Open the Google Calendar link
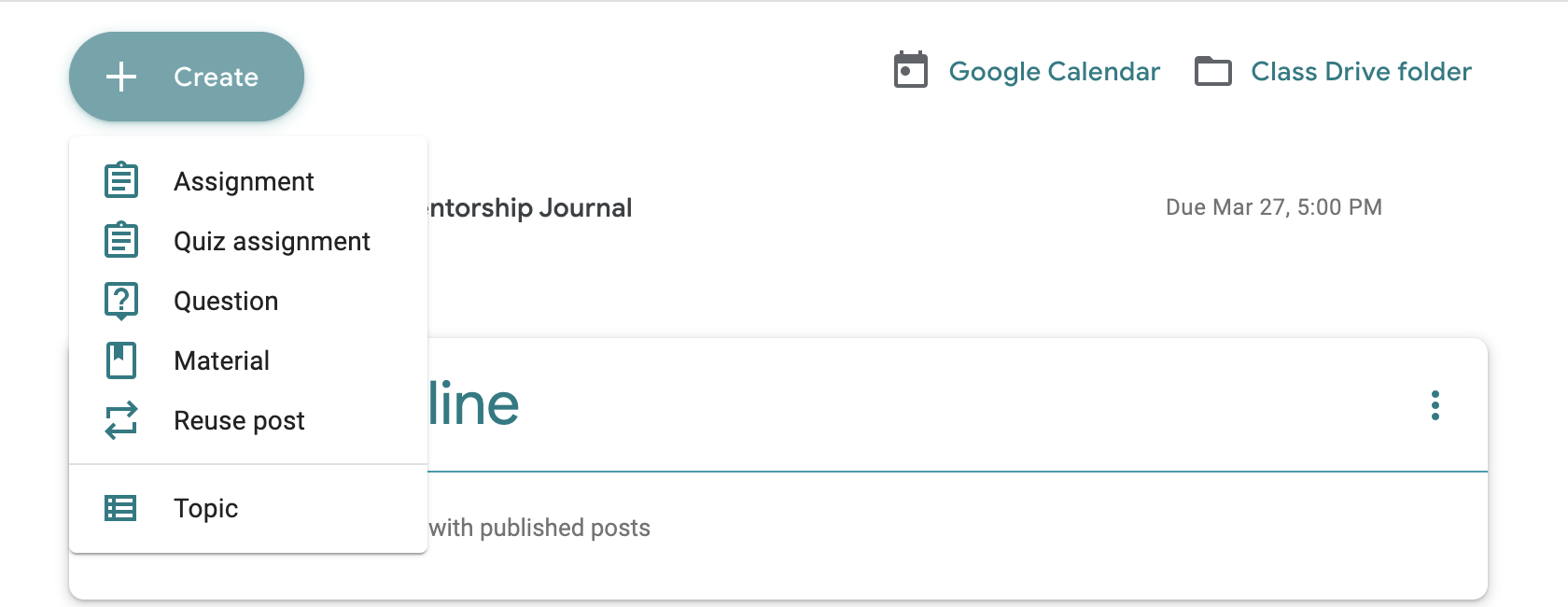Viewport: 1568px width, 607px height. [x=1054, y=71]
